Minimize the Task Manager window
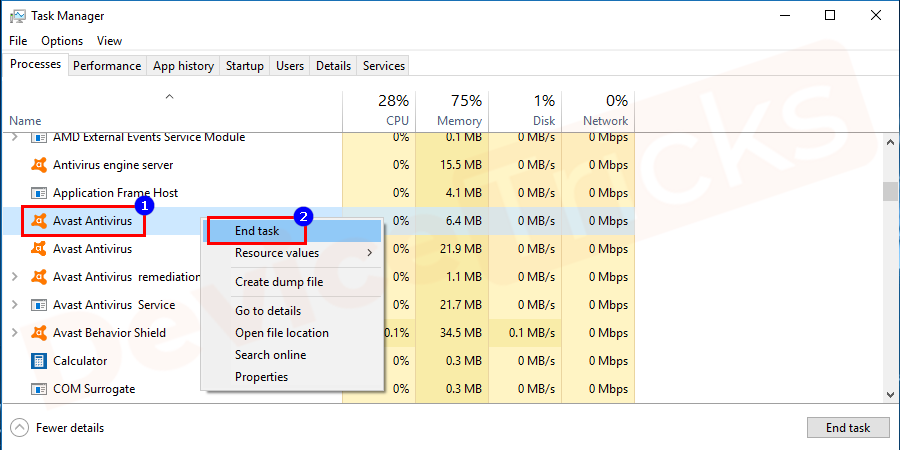This screenshot has width=900, height=450. tap(783, 15)
